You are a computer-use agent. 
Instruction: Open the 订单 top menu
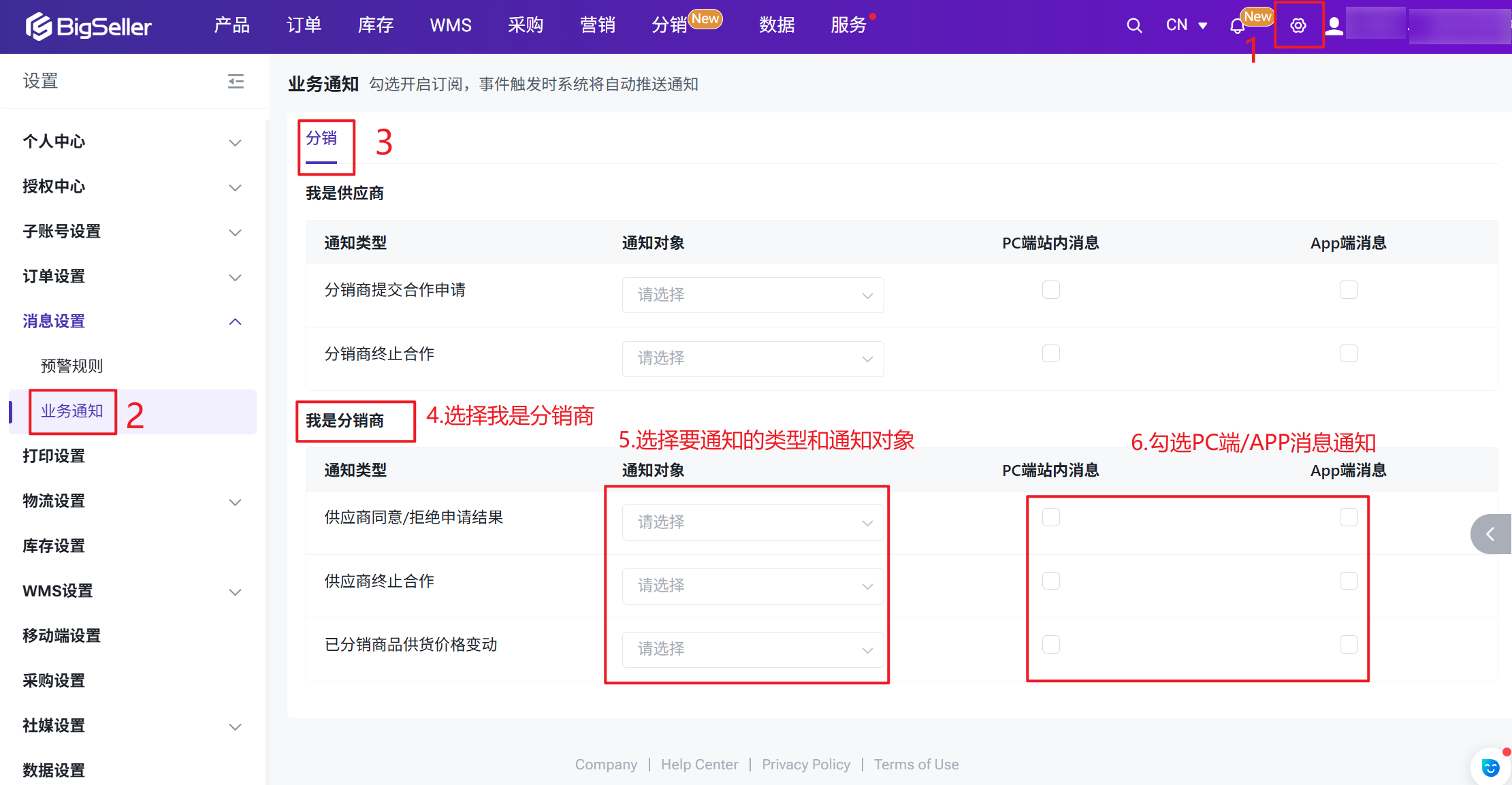pyautogui.click(x=304, y=26)
